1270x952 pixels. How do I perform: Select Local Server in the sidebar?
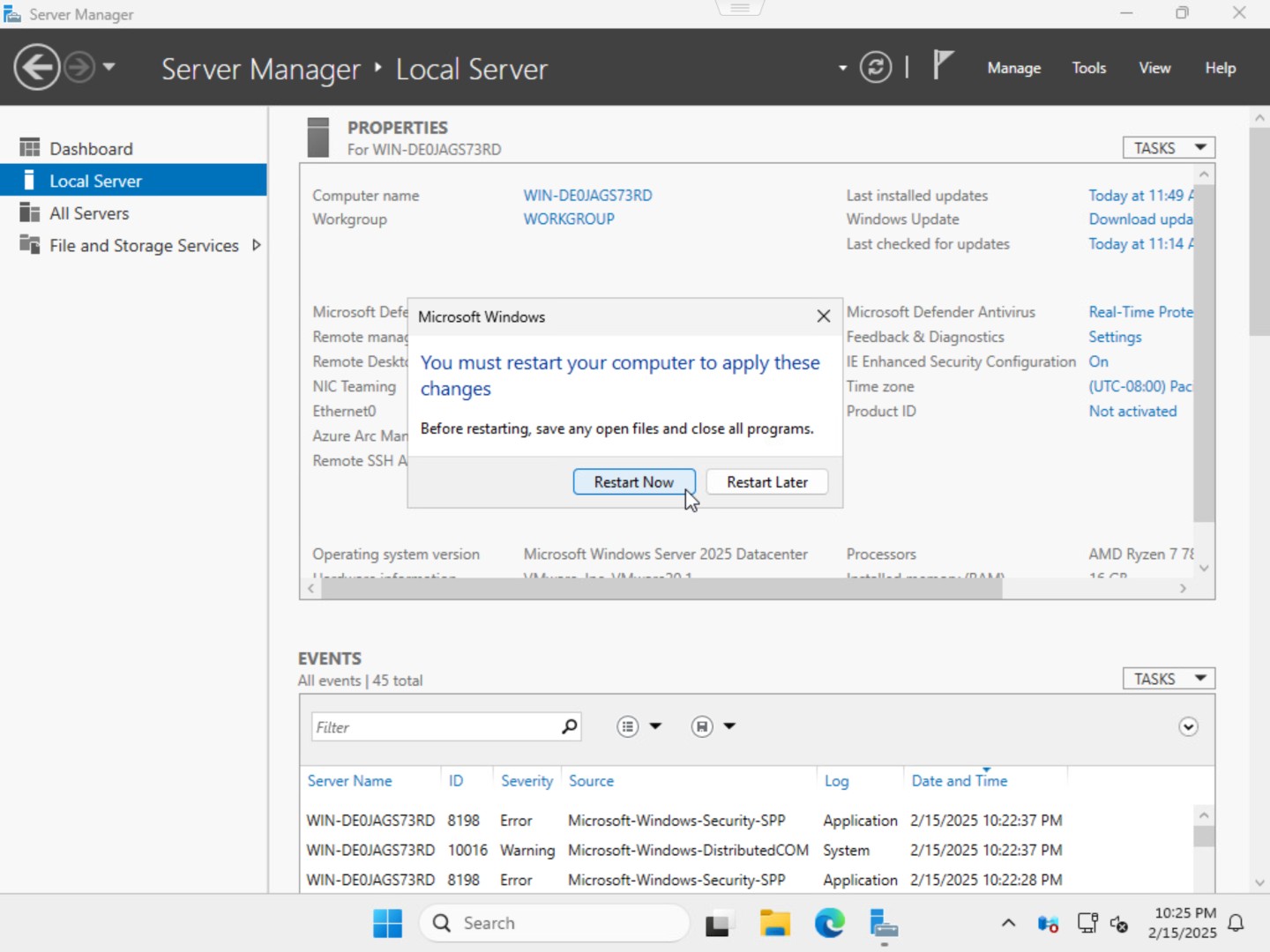click(x=133, y=181)
